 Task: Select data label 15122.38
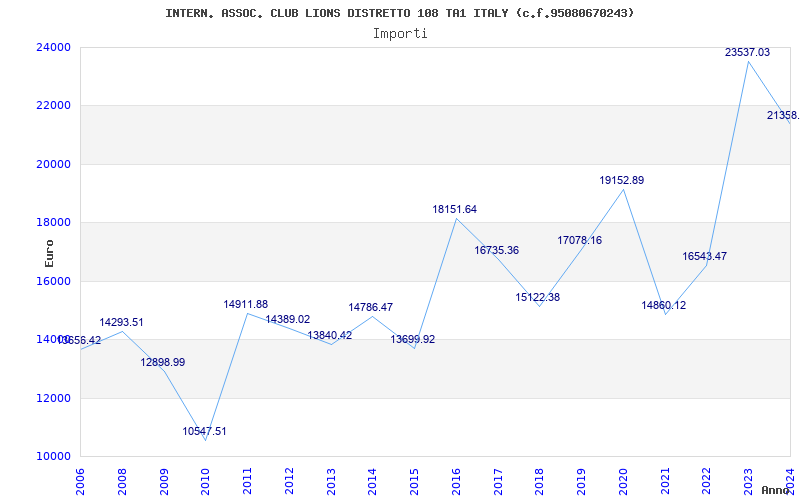pos(538,297)
